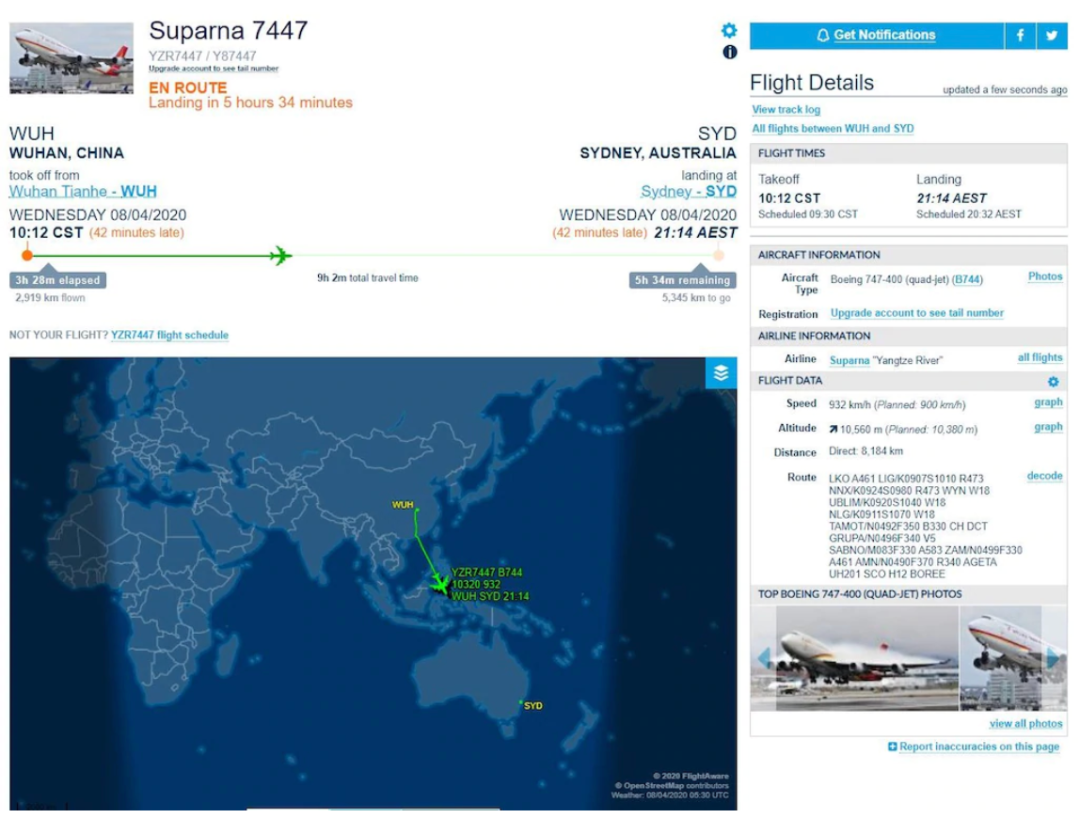Open Sydney - SYD airport link
The height and width of the screenshot is (818, 1080).
click(688, 191)
